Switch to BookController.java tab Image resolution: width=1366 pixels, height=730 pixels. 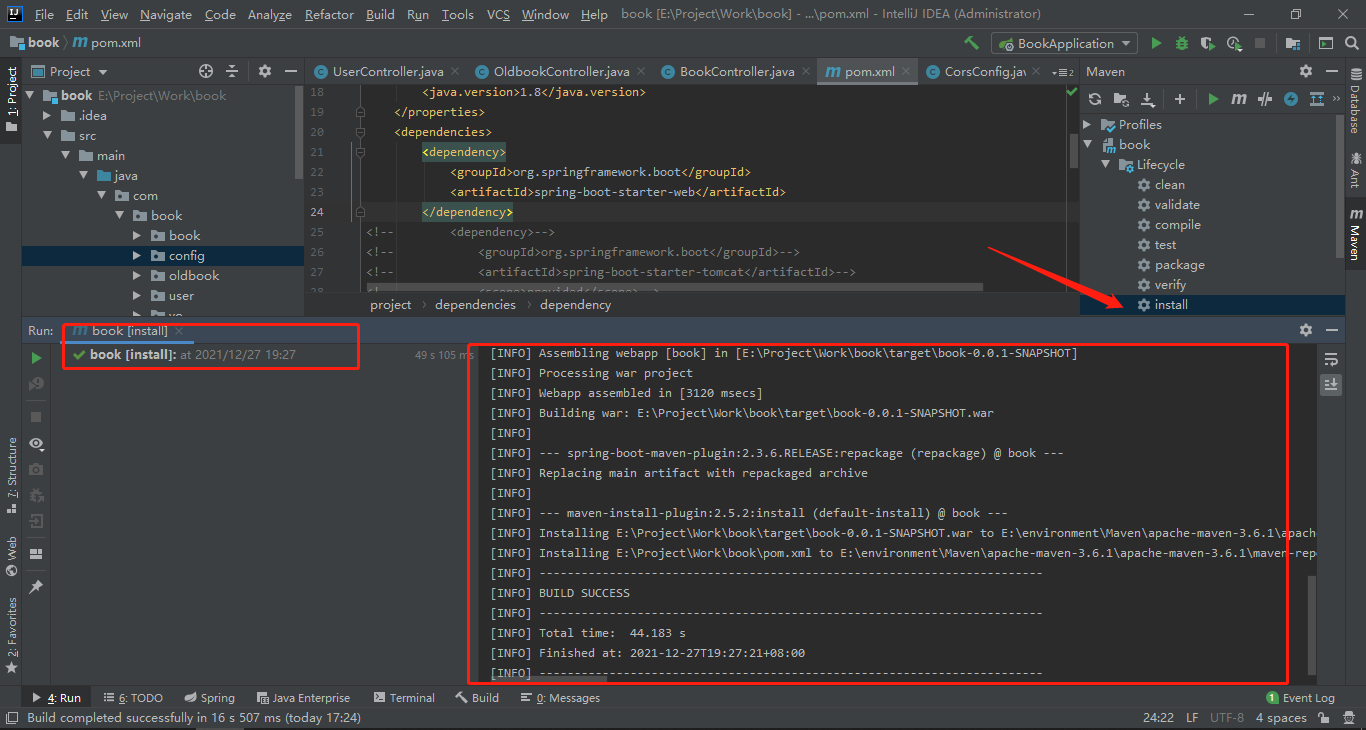pos(737,71)
